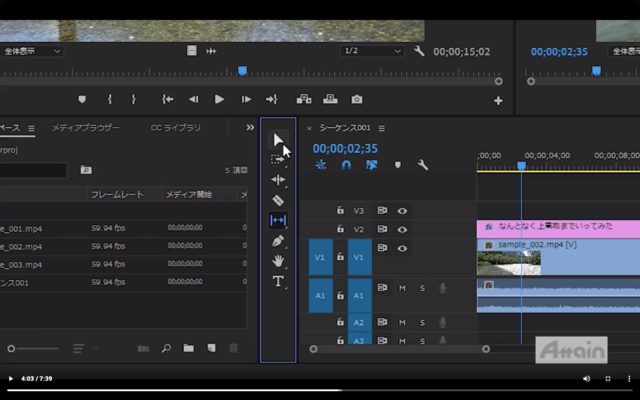Toggle A1 source patching button
640x400 pixels.
click(x=320, y=296)
